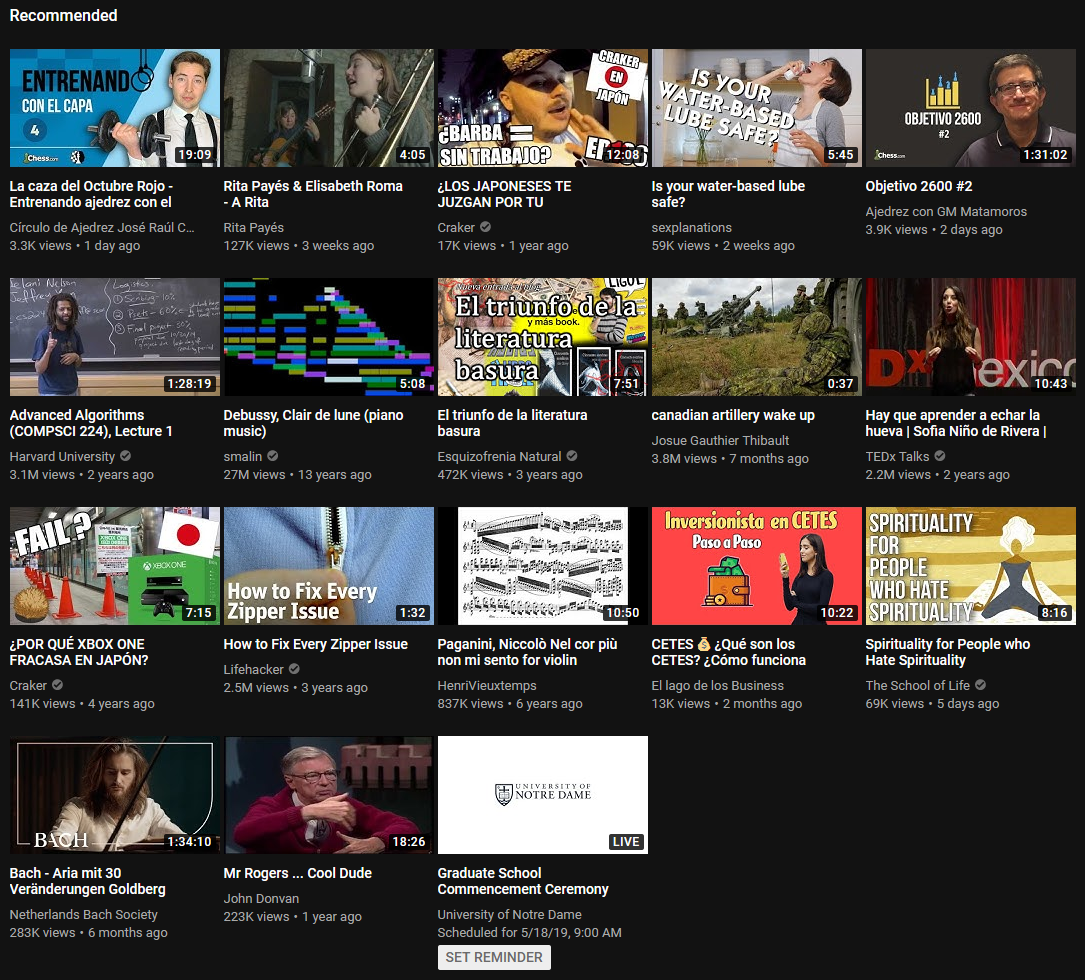Click title 'Paganini, Niccolò Nel cor più'
The height and width of the screenshot is (980, 1085).
[527, 652]
